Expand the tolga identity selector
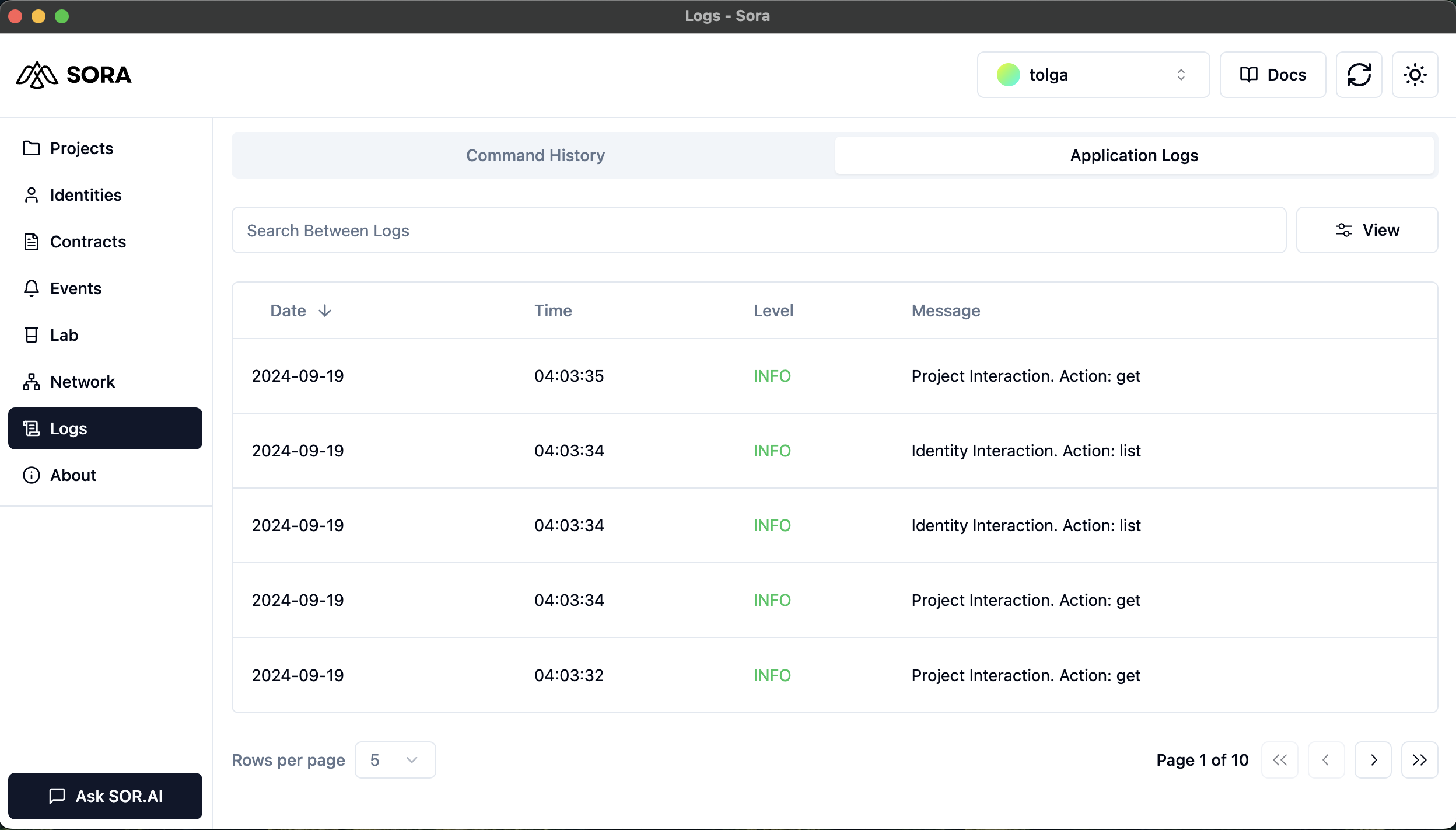Screen dimensions: 1456x830 [x=1093, y=75]
